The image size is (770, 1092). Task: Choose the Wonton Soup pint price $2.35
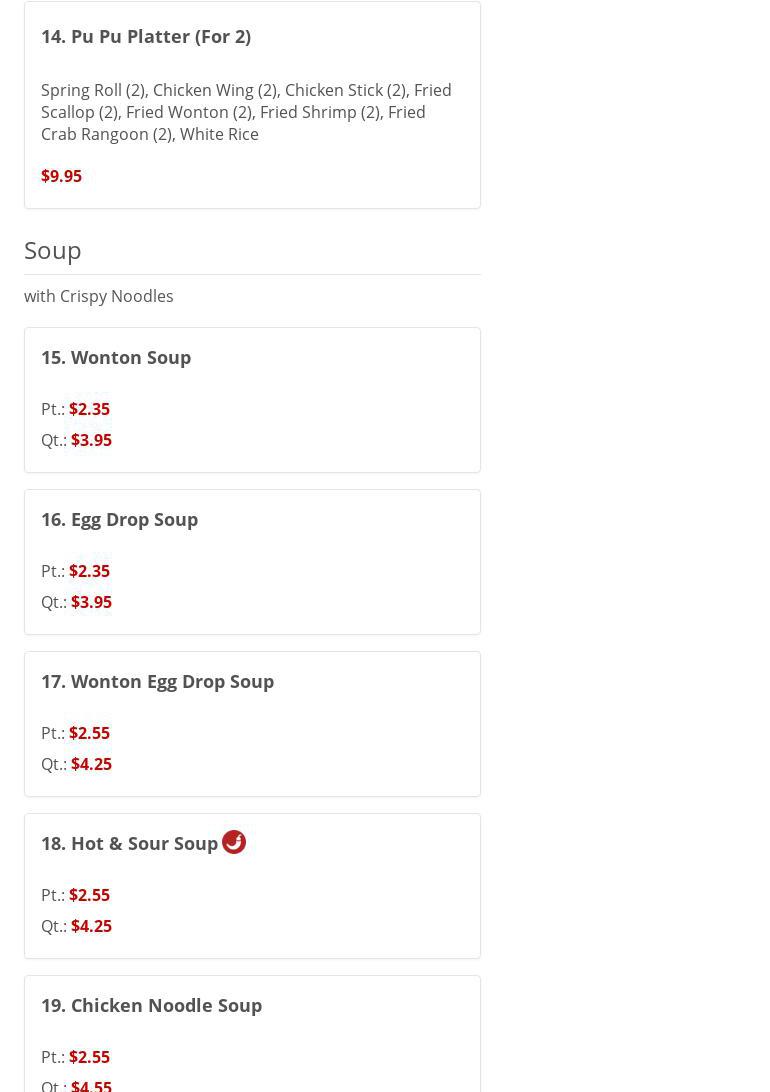click(89, 409)
